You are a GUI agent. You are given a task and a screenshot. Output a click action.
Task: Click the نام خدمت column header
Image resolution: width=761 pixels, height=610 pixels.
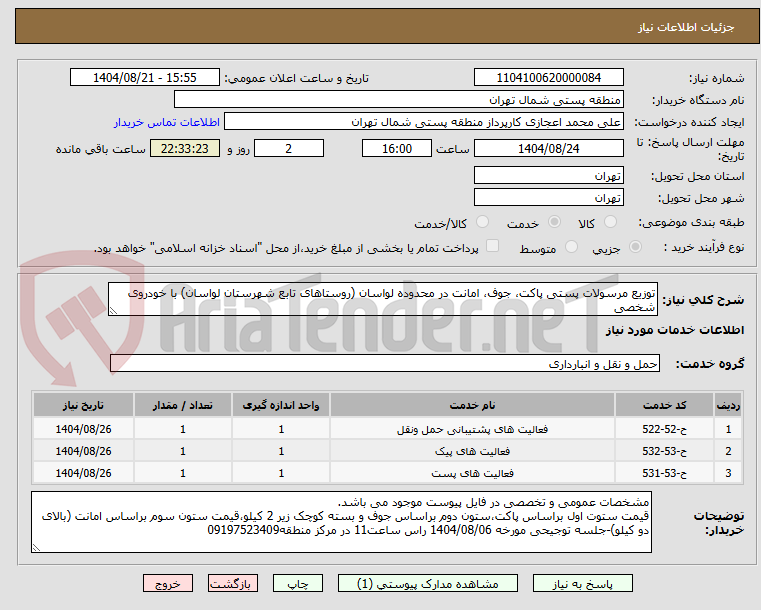point(472,405)
